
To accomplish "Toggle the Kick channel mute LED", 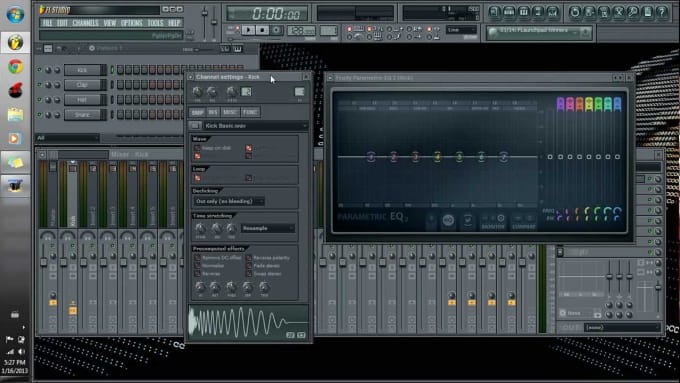I will pos(39,69).
